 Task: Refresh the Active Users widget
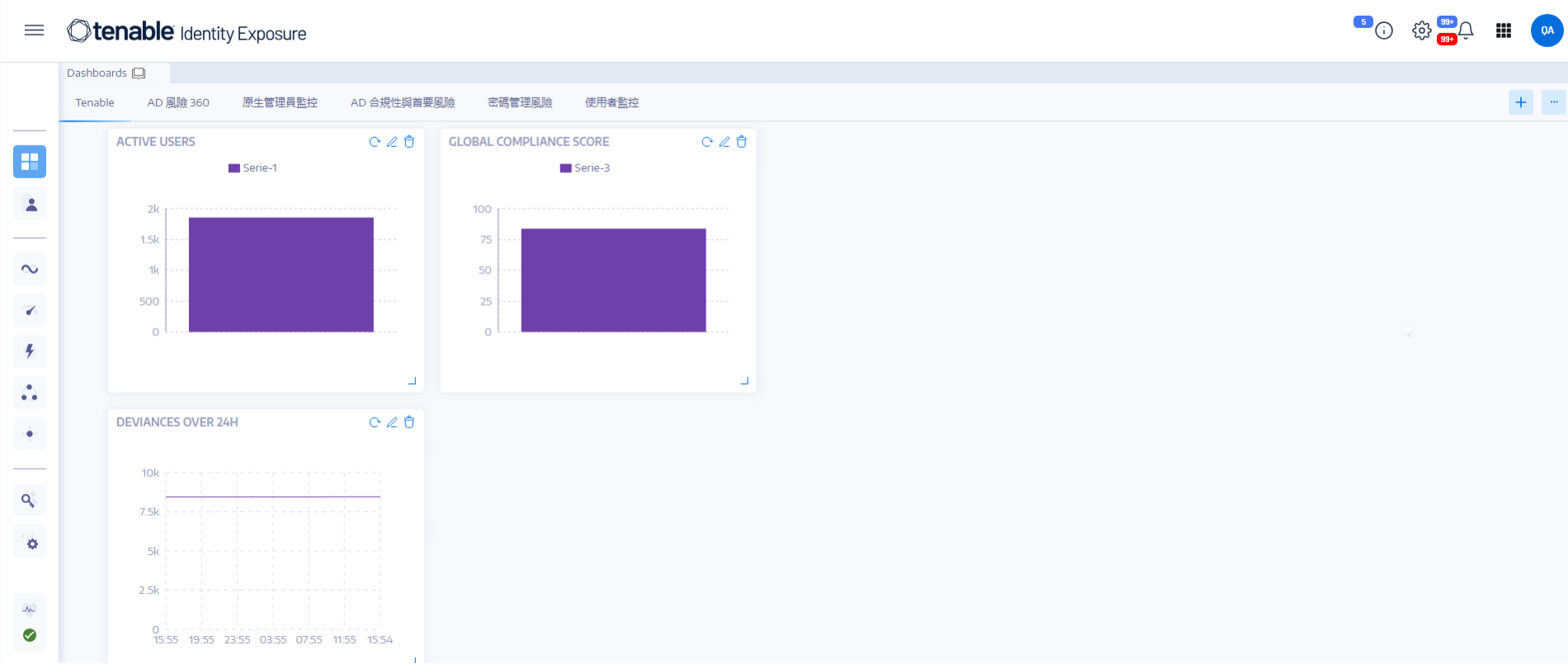[375, 142]
